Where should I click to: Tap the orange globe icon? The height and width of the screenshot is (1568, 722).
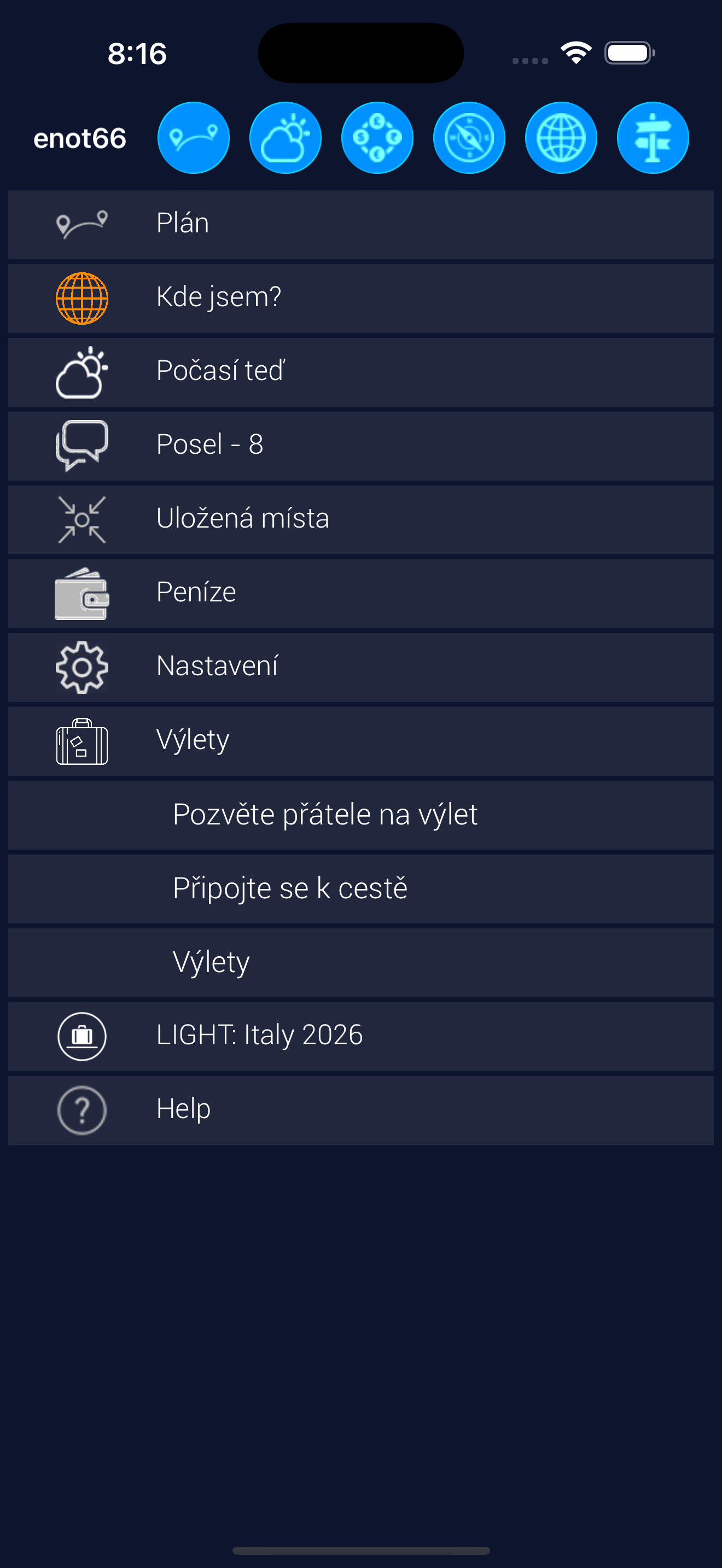81,299
